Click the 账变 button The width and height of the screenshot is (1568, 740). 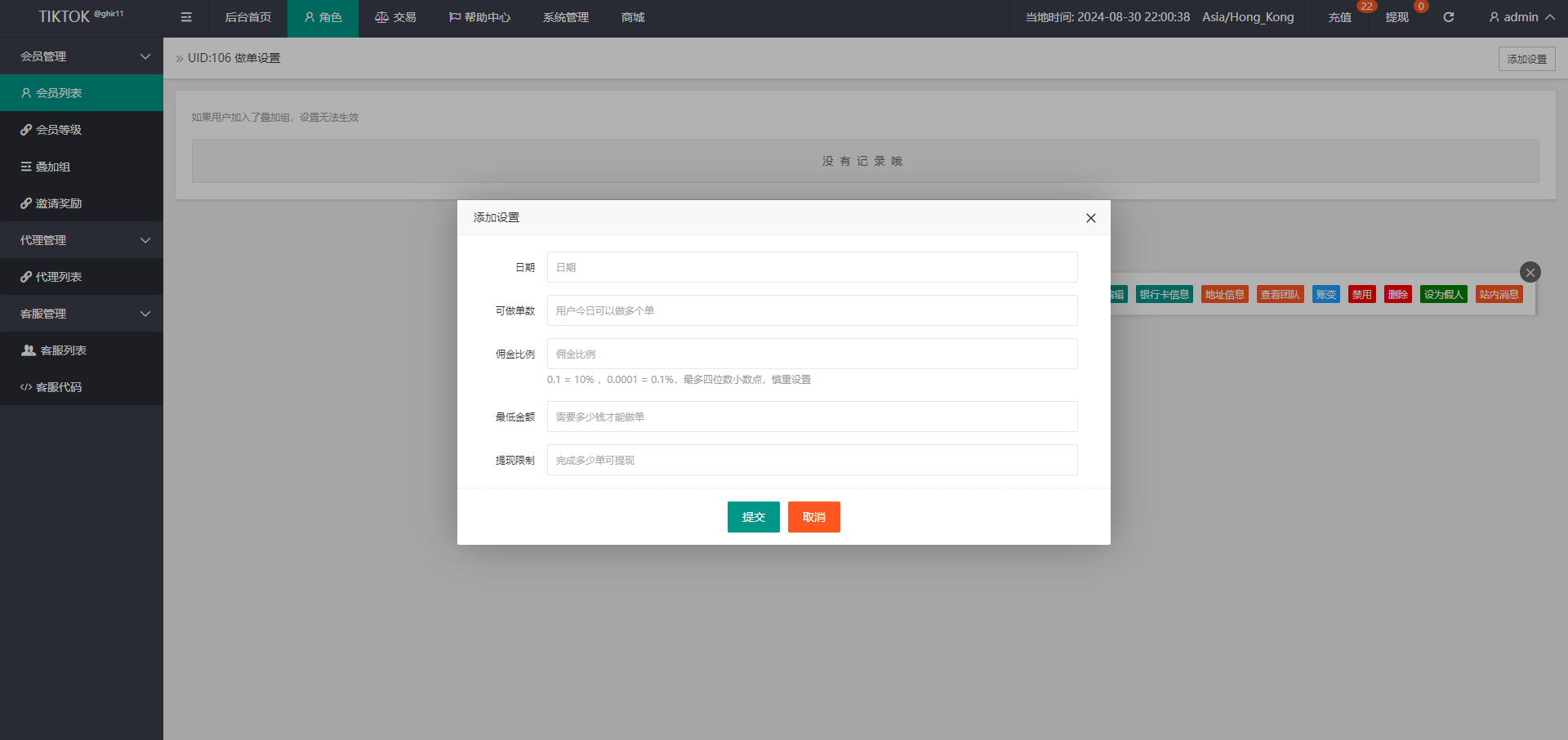1325,294
